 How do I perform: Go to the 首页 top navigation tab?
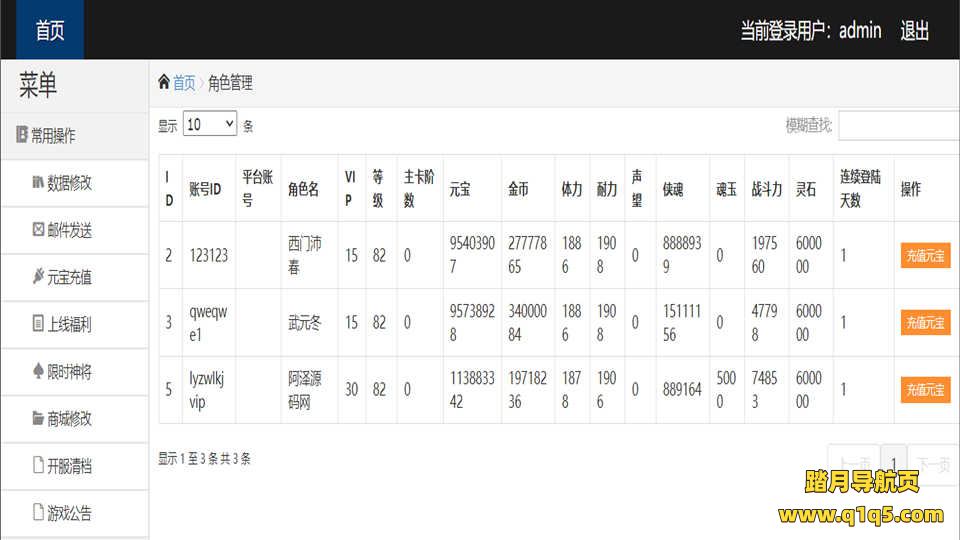[x=50, y=30]
